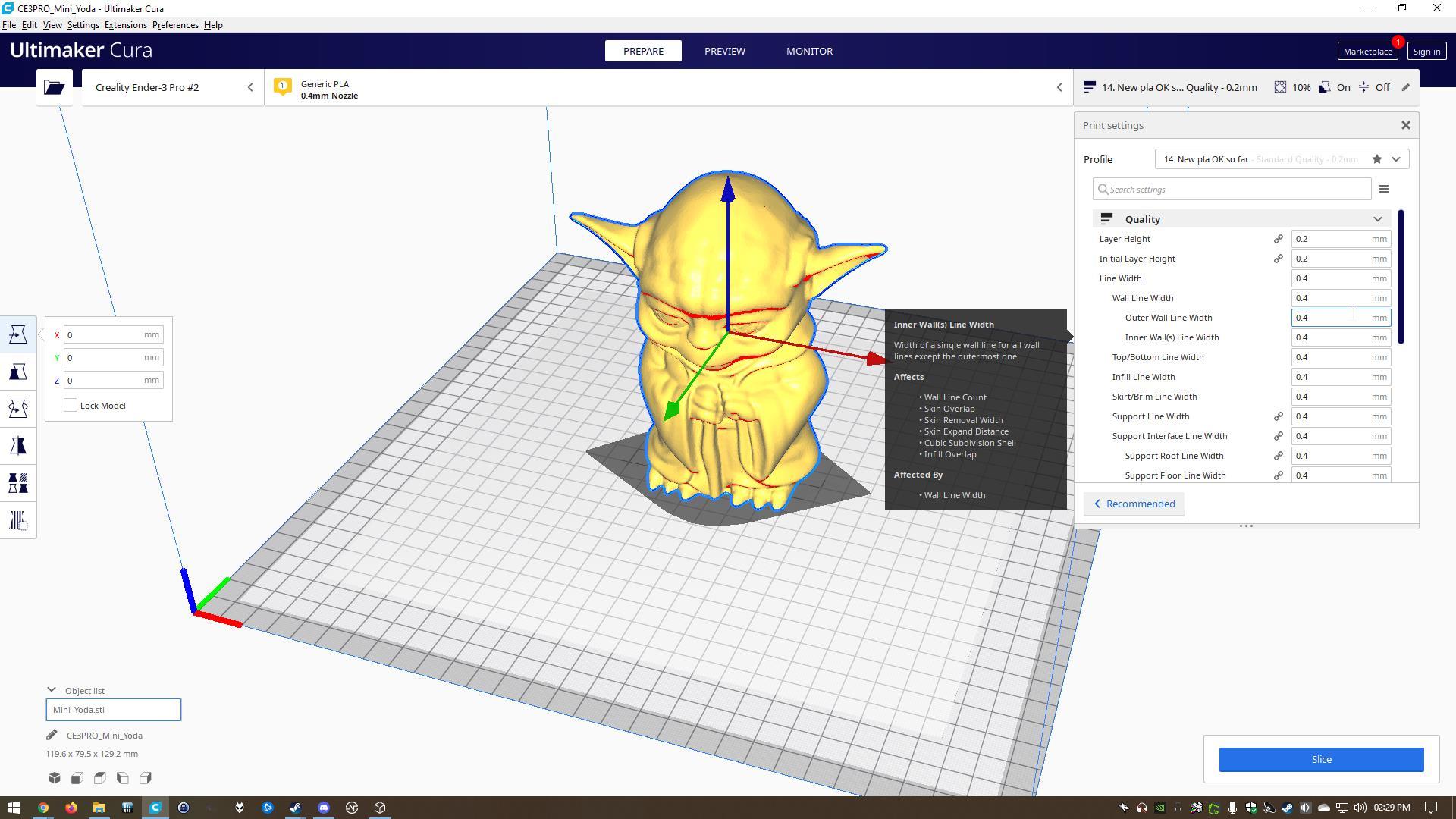
Task: Switch to the PREVIEW tab
Action: [724, 51]
